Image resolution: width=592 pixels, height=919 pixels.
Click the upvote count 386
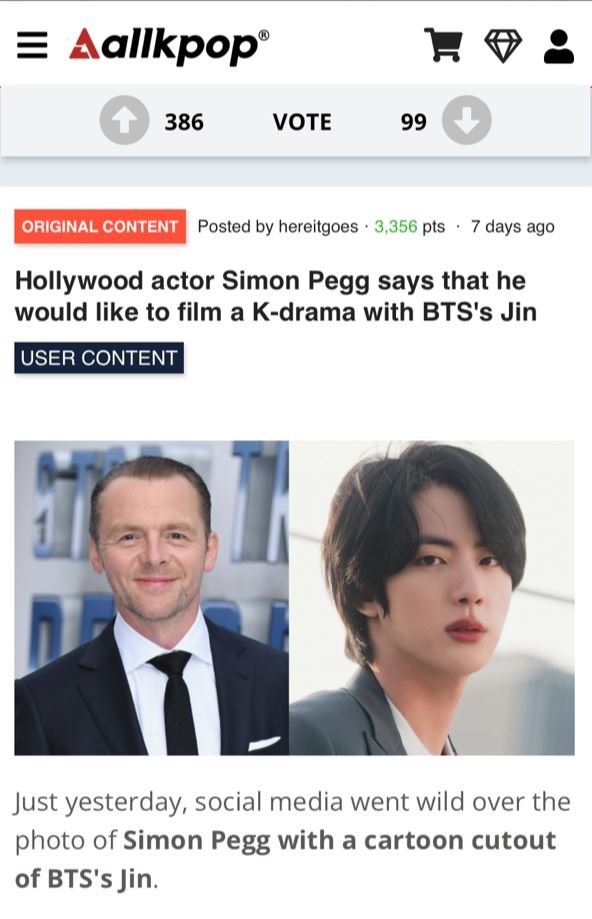tap(184, 122)
